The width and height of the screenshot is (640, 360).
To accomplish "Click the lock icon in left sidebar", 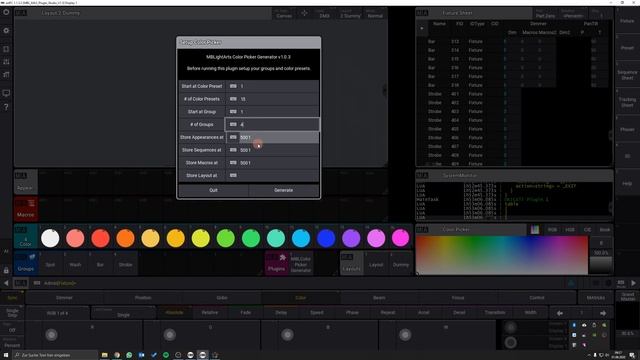I will click(x=6, y=270).
